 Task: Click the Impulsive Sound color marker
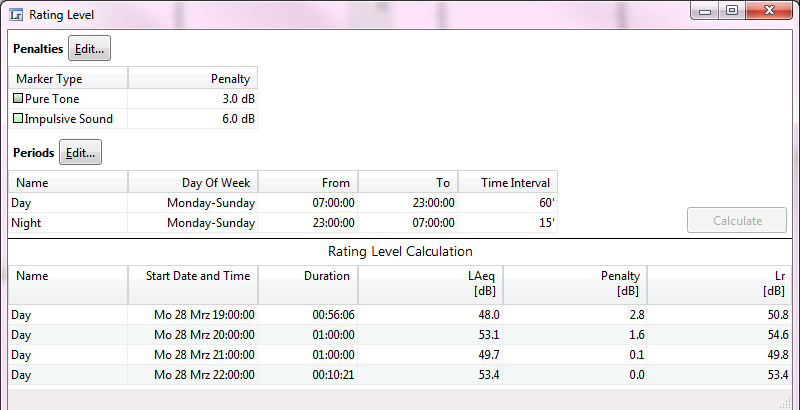[x=18, y=119]
